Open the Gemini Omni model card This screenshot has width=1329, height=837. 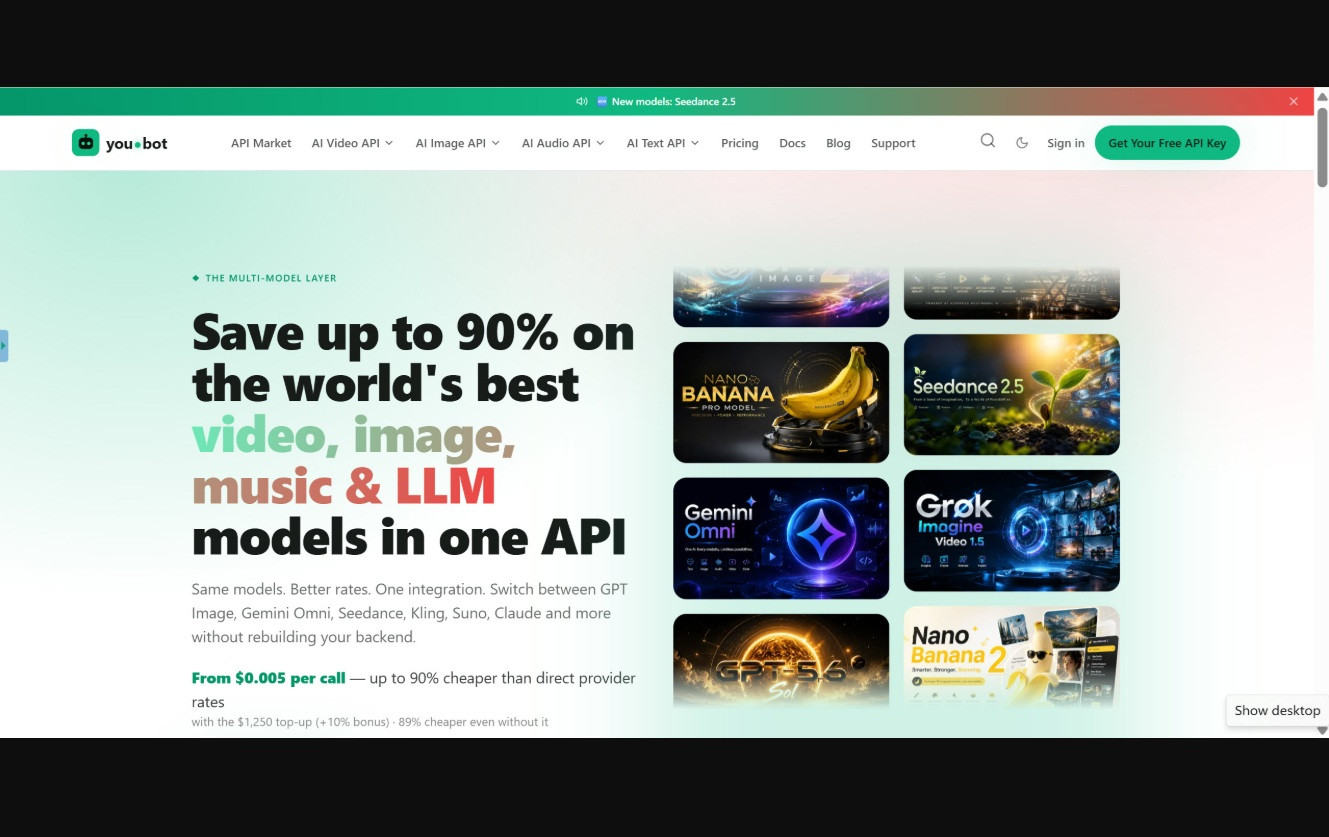(781, 538)
